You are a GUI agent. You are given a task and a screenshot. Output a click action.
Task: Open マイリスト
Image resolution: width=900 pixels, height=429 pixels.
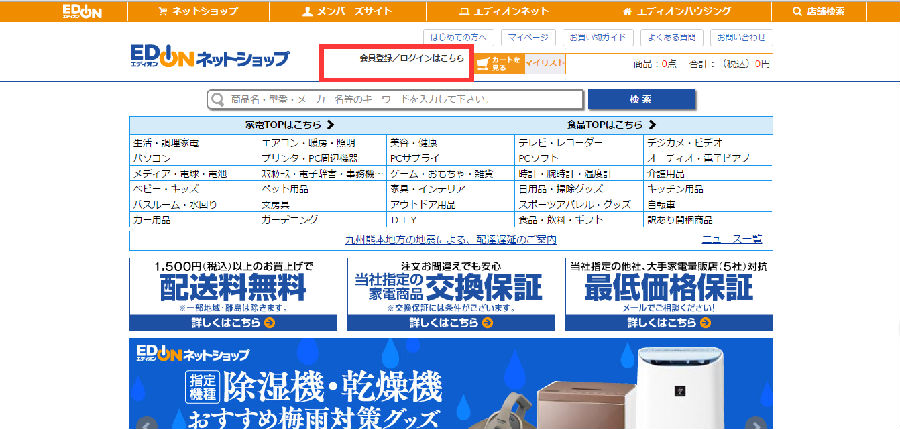click(545, 63)
